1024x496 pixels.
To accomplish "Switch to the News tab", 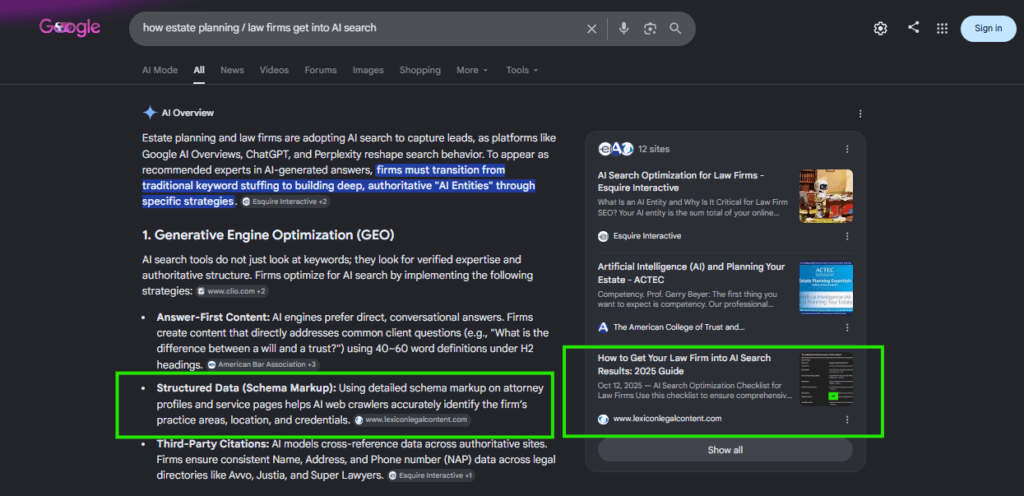I will click(232, 70).
